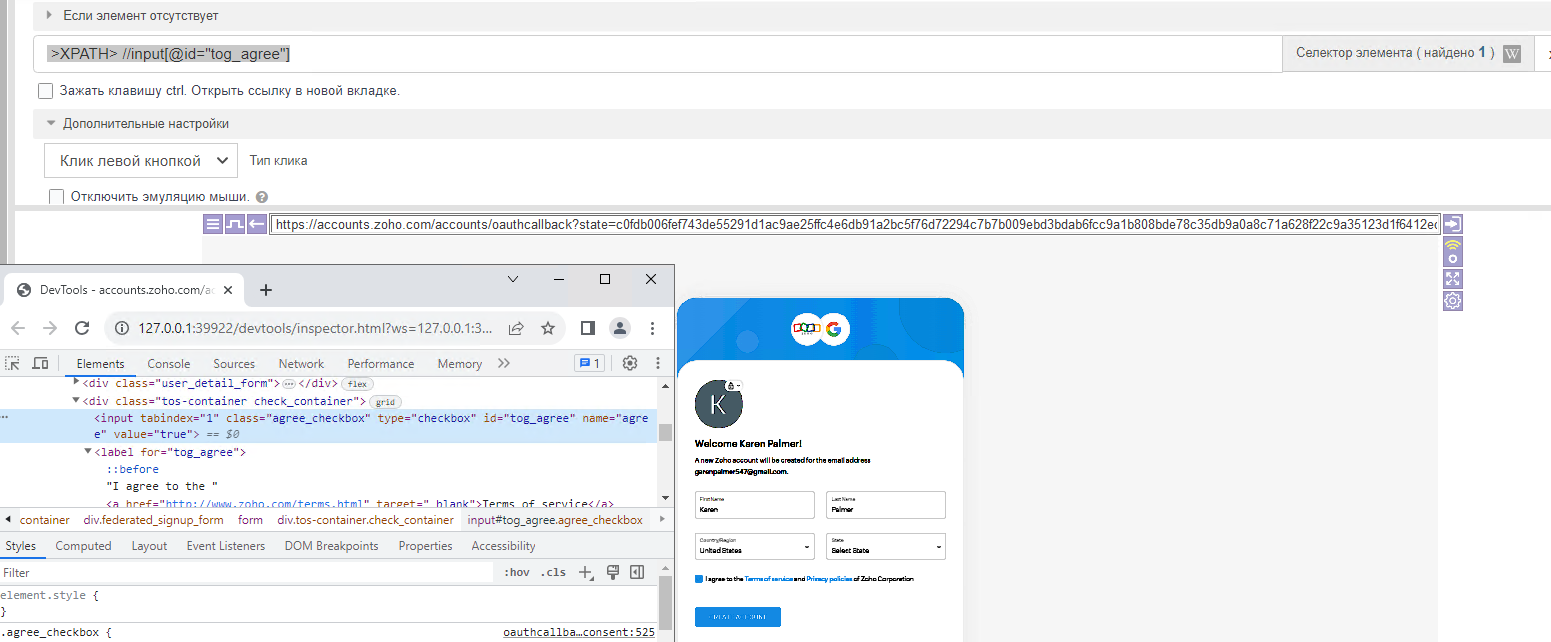1551x642 pixels.
Task: Click the inspect element picker icon in DevTools
Action: (13, 363)
